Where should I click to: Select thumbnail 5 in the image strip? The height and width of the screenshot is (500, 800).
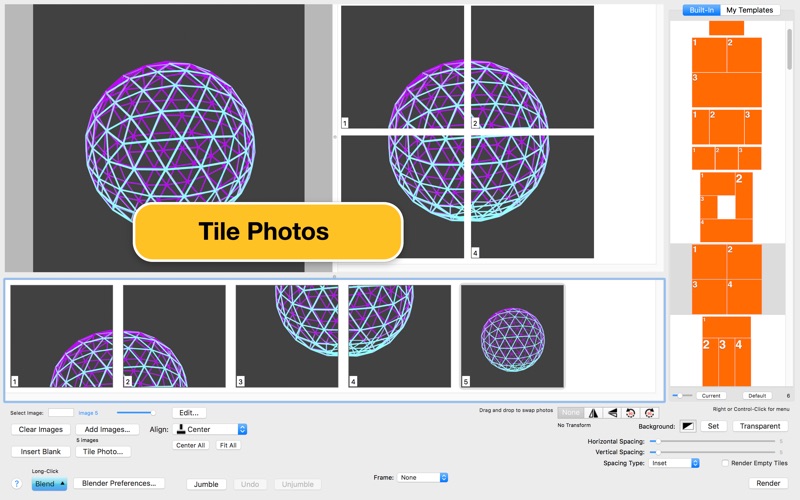512,336
